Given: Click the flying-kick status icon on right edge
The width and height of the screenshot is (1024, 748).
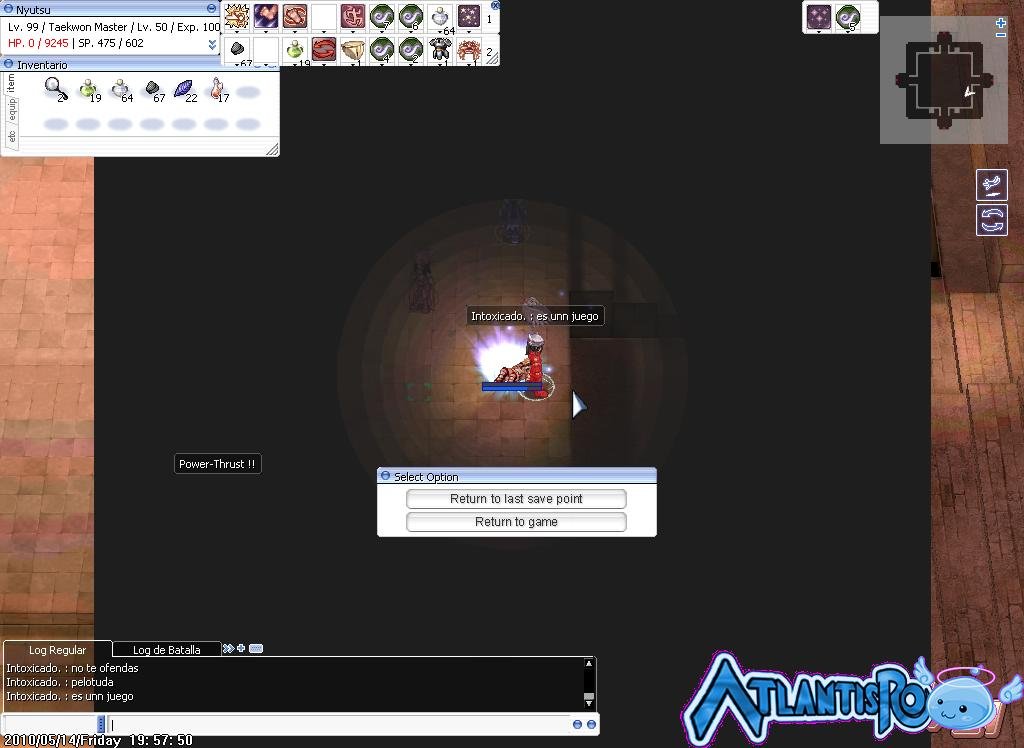Looking at the screenshot, I should tap(991, 184).
